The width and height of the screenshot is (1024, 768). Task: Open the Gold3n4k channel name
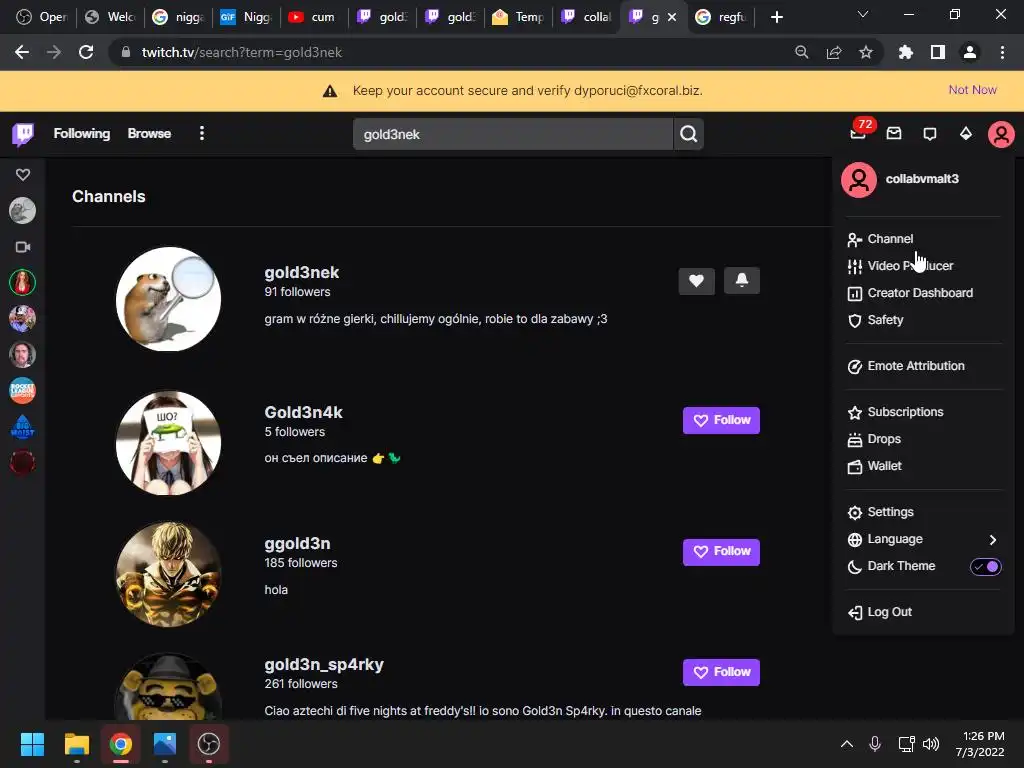point(303,412)
